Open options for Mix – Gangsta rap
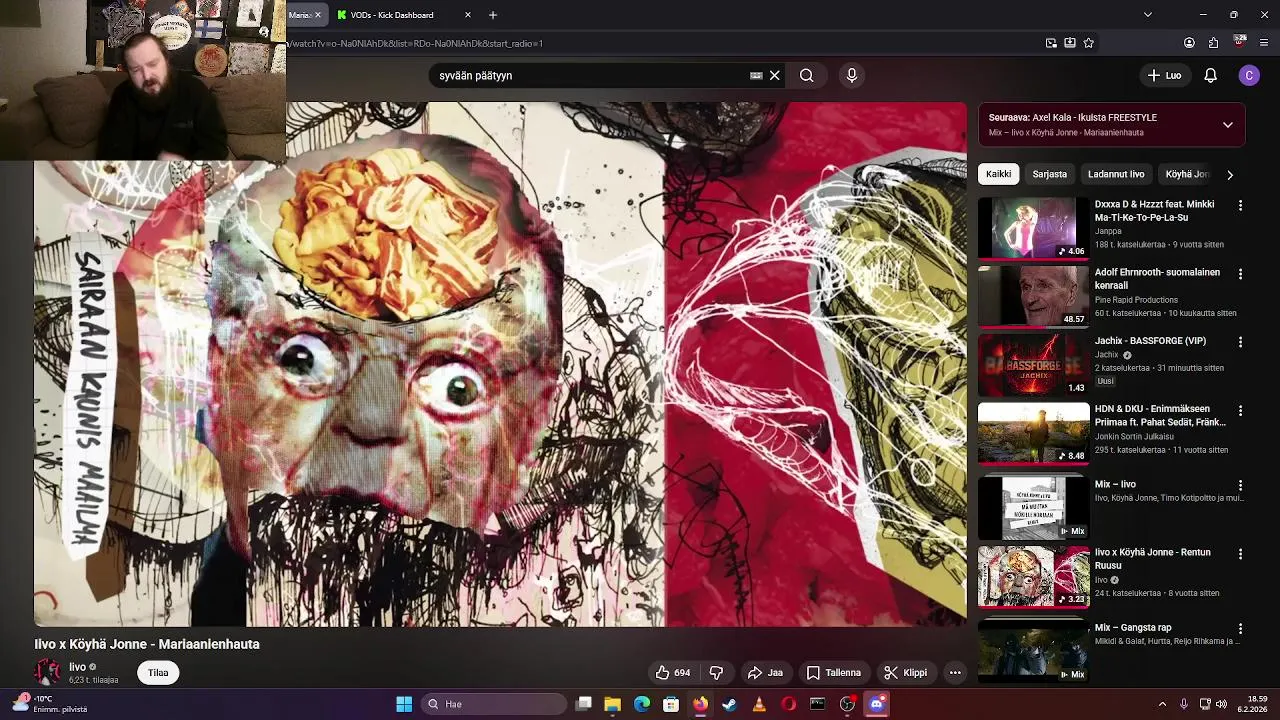 1240,628
